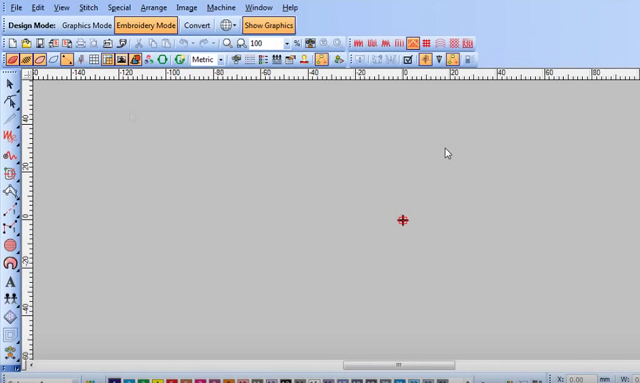Toggle the Show Bitmaps picture icon
Screen dimensions: 640x383
click(x=121, y=60)
